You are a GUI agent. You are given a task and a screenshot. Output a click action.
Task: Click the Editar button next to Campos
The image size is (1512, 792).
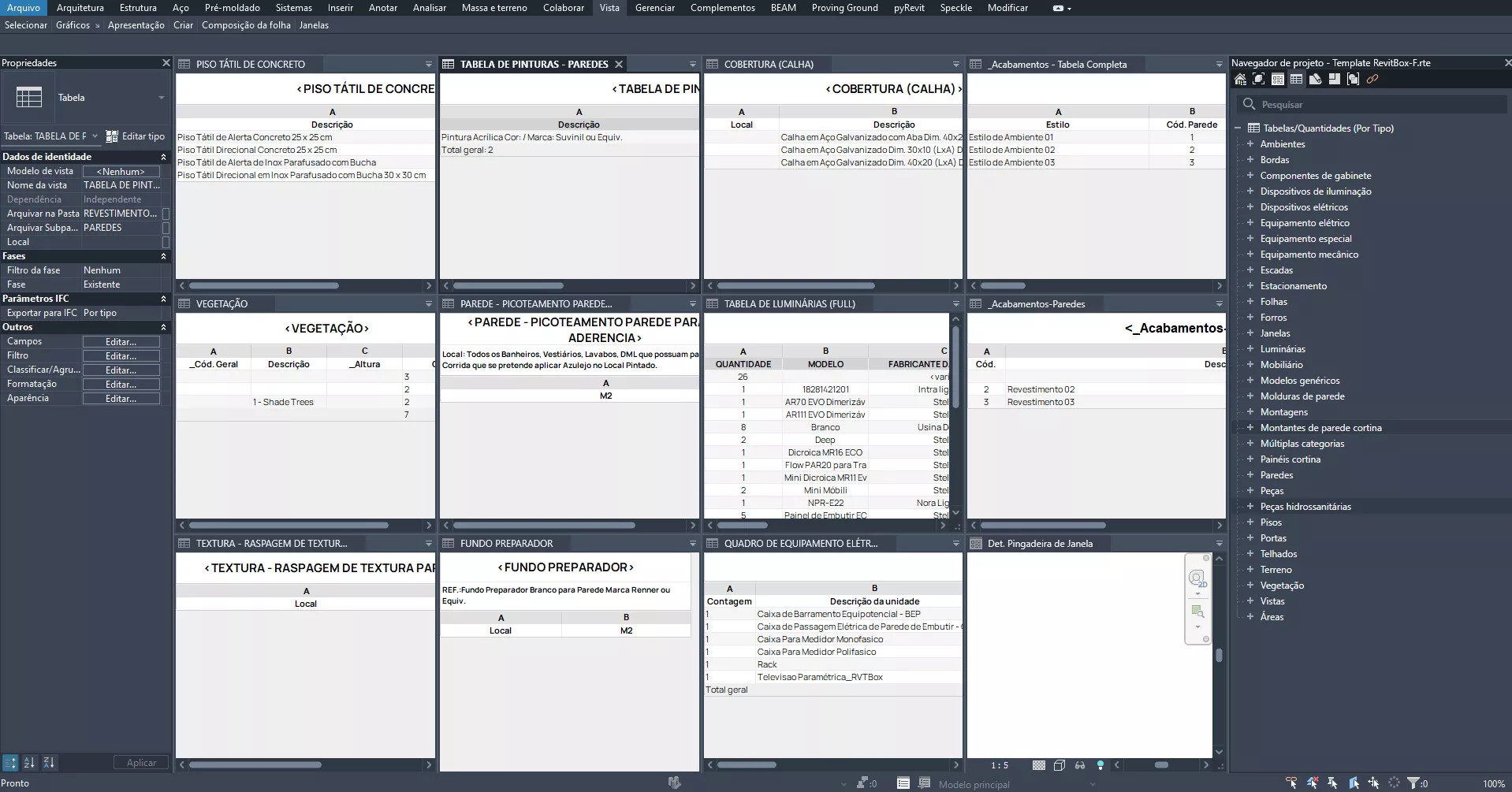tap(121, 342)
